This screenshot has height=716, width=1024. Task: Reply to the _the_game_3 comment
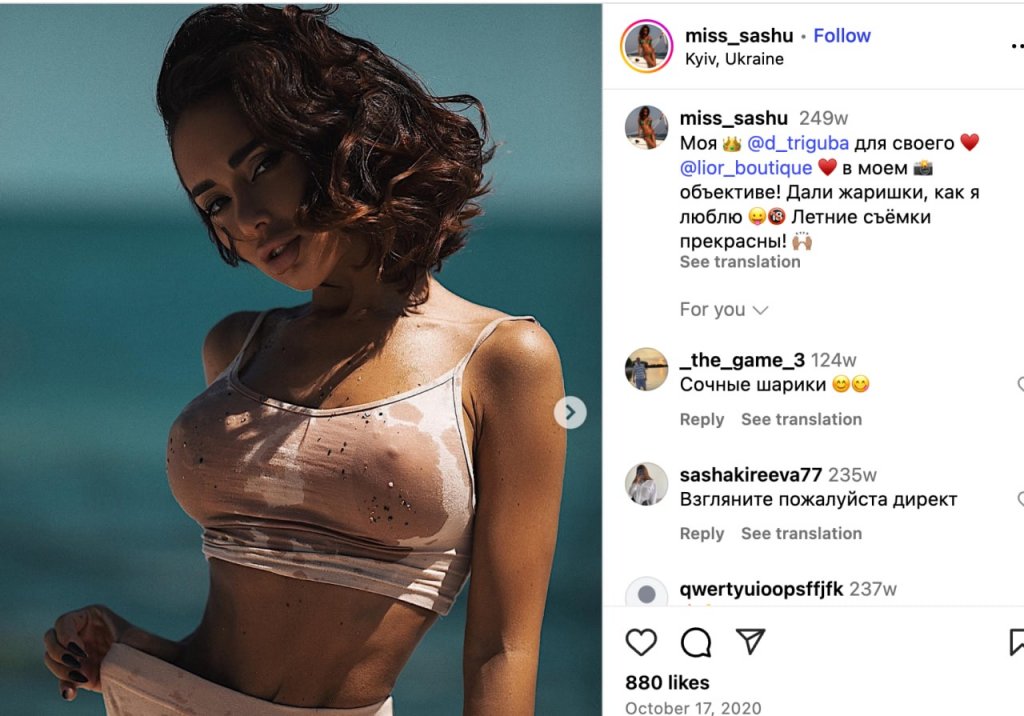click(701, 419)
